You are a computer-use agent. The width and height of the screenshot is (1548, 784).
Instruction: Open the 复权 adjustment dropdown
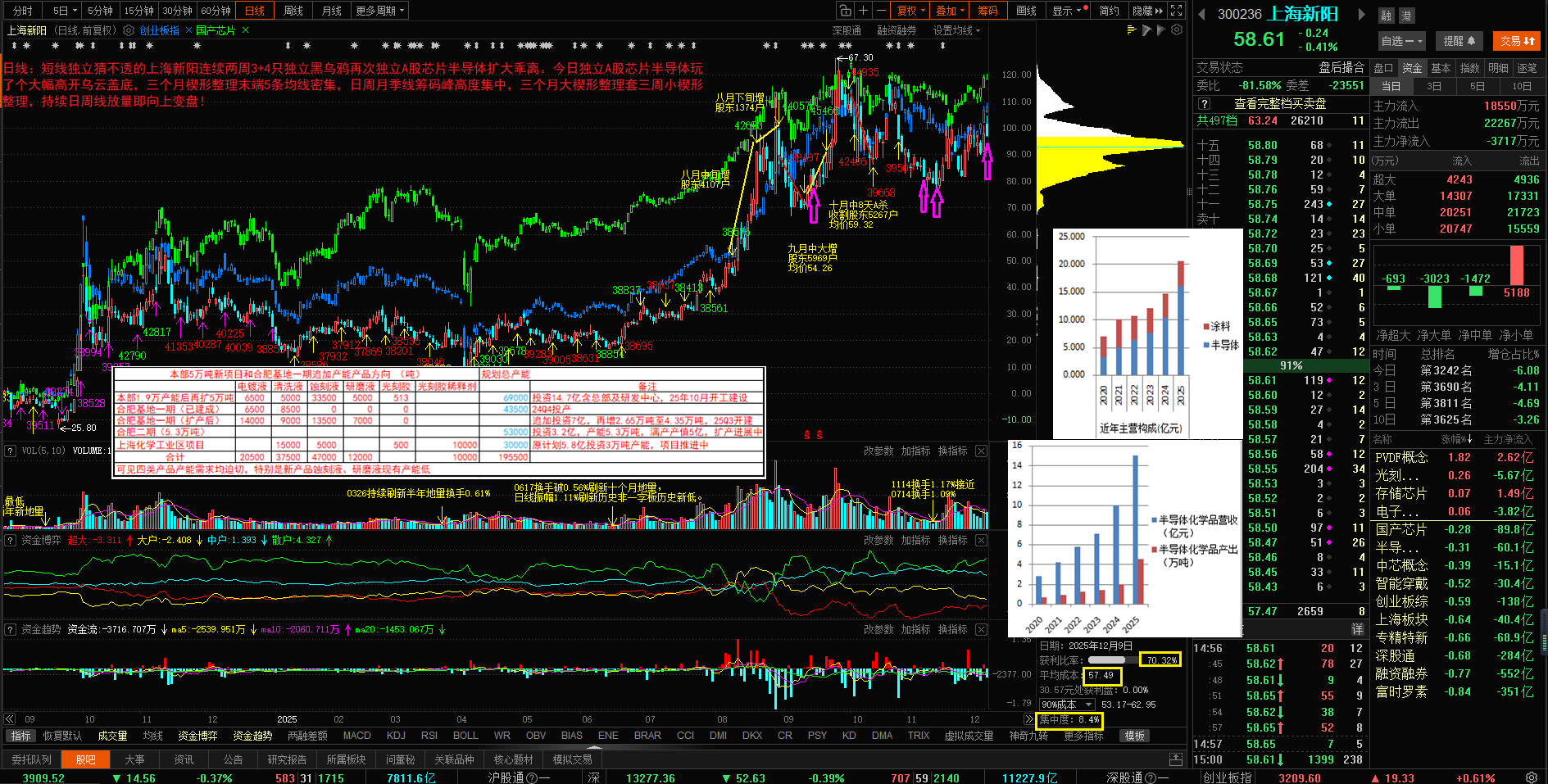click(910, 11)
